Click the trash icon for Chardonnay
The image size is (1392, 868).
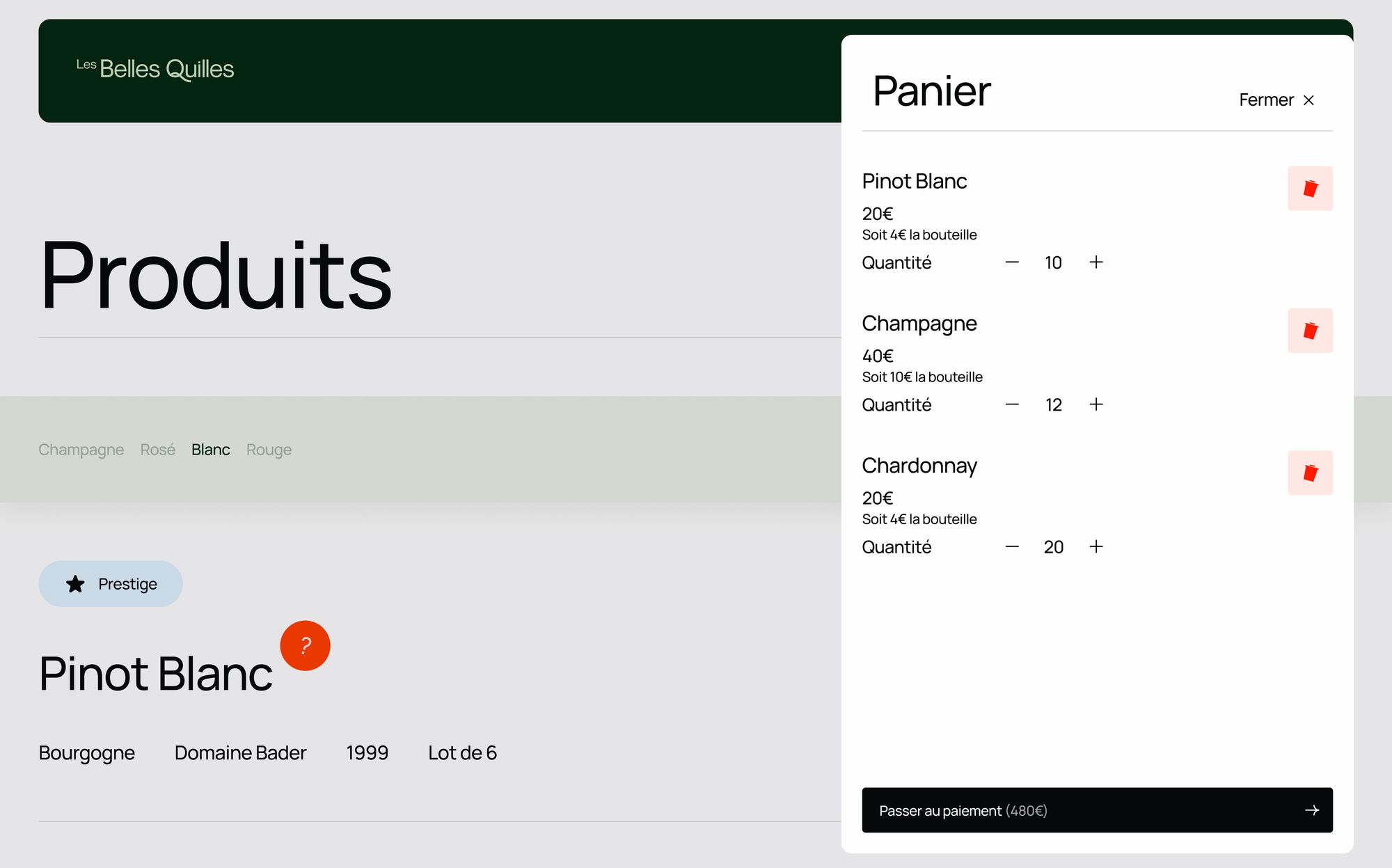[1309, 473]
